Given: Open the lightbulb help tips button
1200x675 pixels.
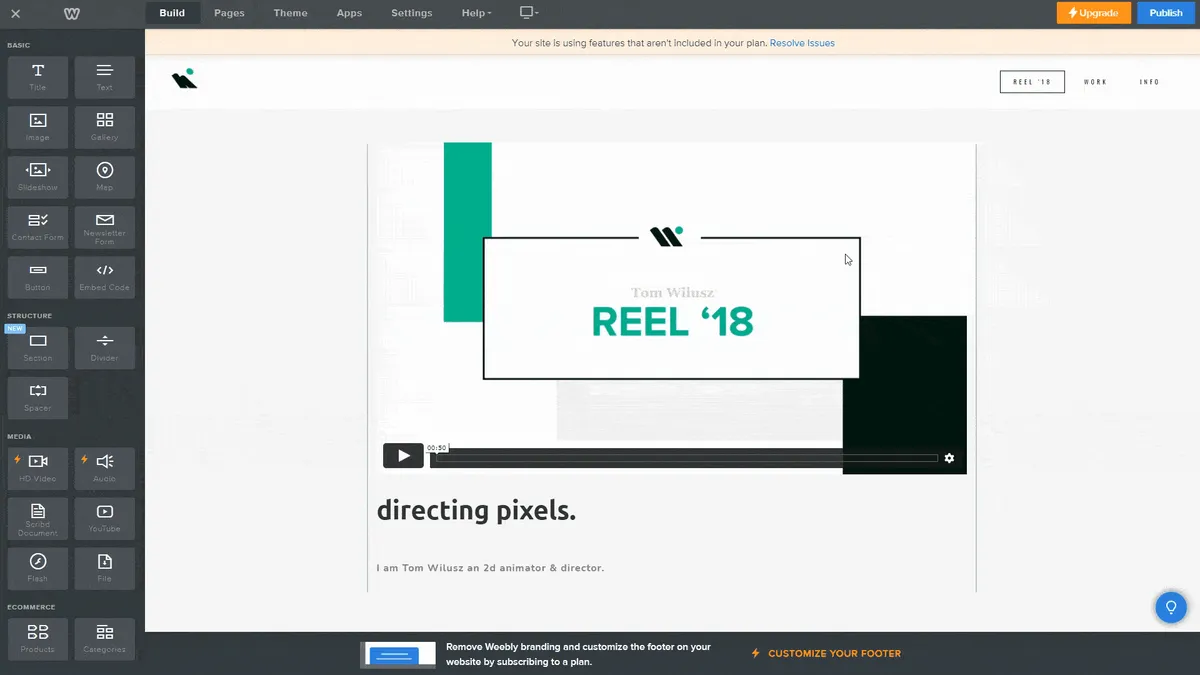Looking at the screenshot, I should tap(1171, 607).
